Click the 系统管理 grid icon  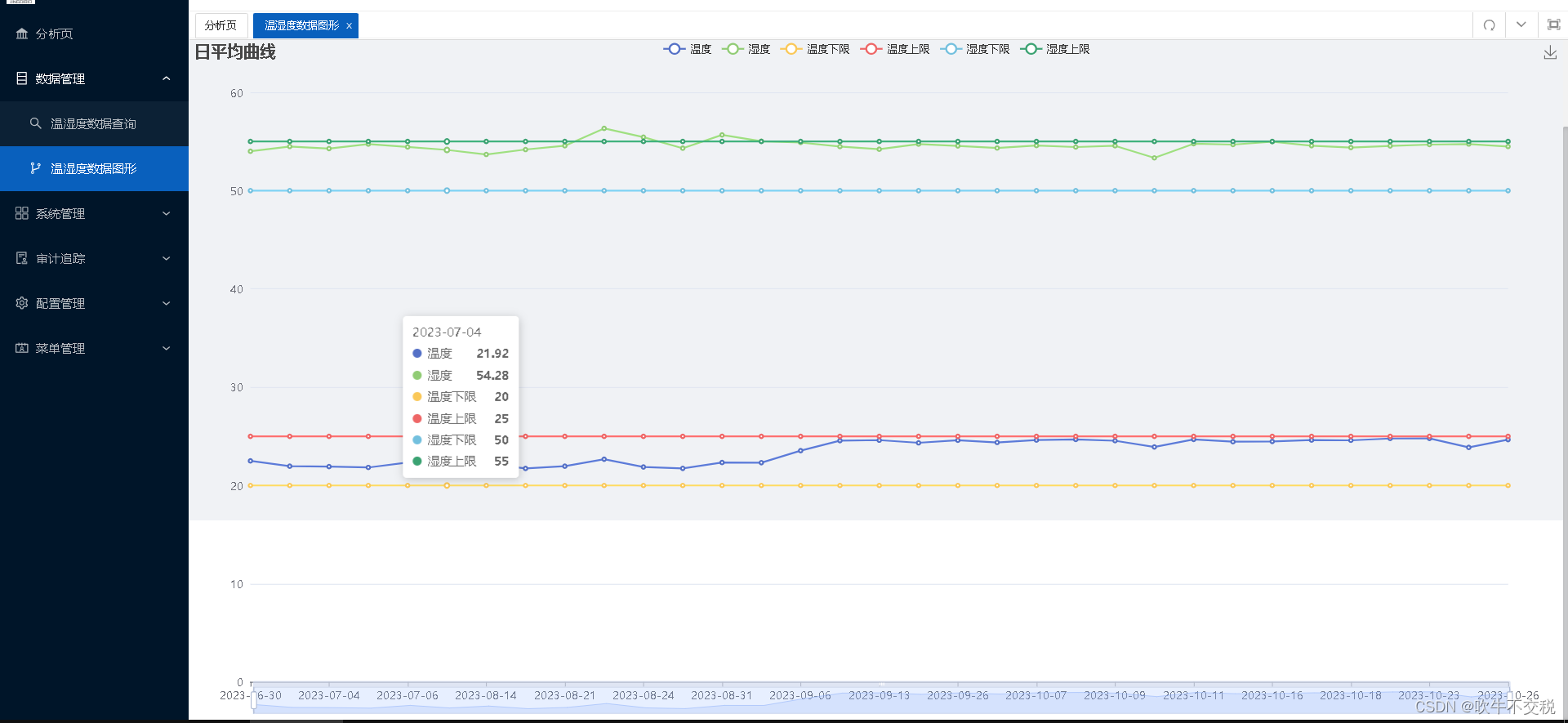(22, 213)
